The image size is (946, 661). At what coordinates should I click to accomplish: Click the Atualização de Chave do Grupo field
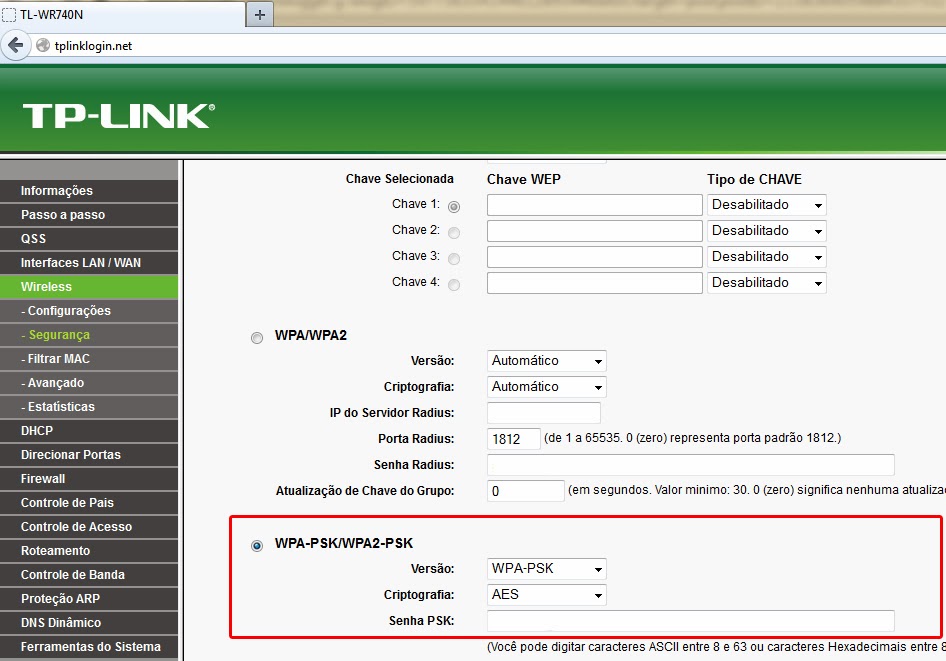[x=525, y=491]
